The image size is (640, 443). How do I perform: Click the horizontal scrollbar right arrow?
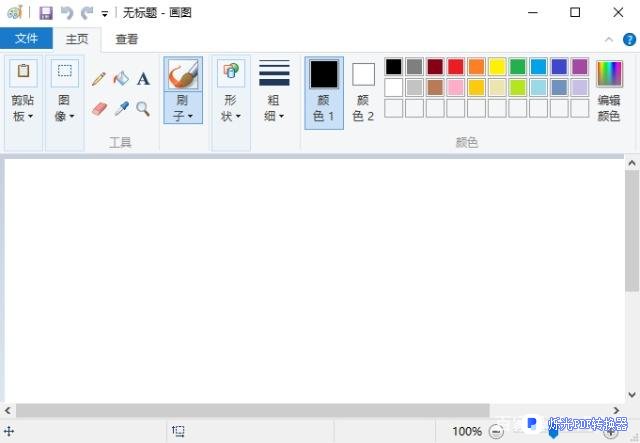[616, 410]
